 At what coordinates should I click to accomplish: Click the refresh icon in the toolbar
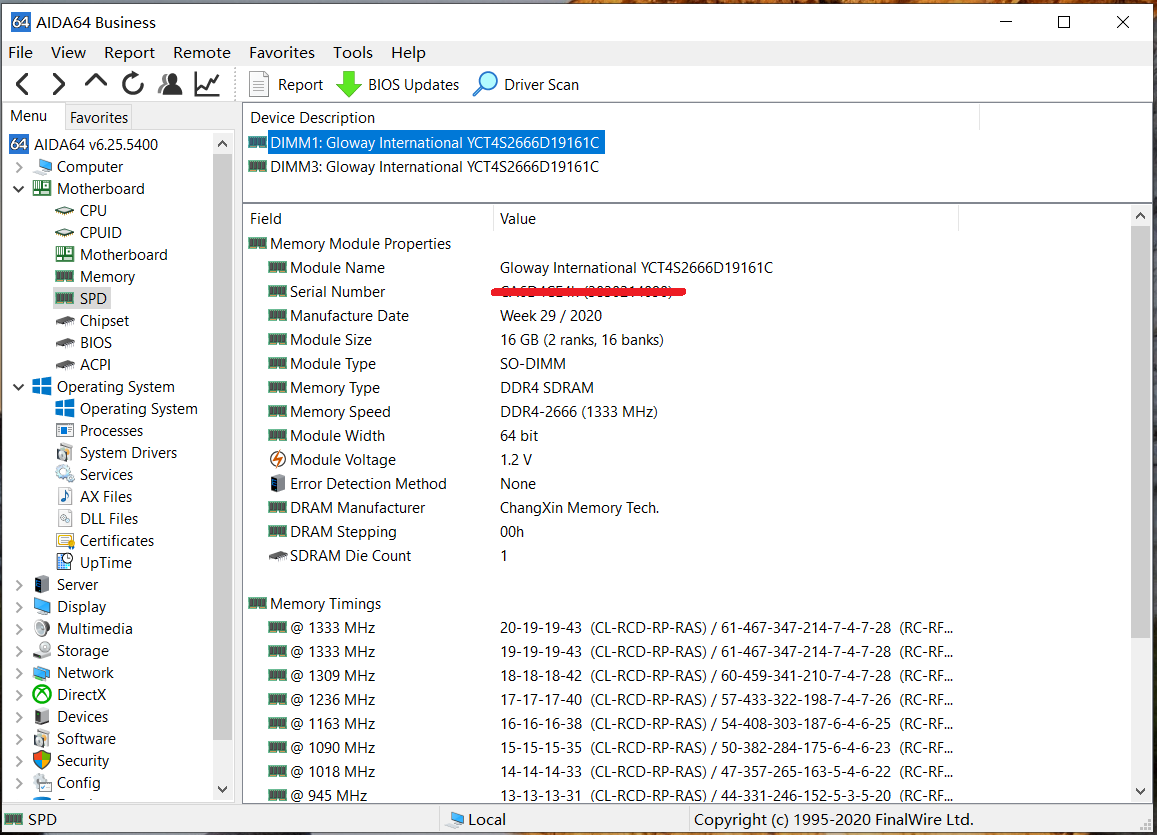[x=133, y=84]
